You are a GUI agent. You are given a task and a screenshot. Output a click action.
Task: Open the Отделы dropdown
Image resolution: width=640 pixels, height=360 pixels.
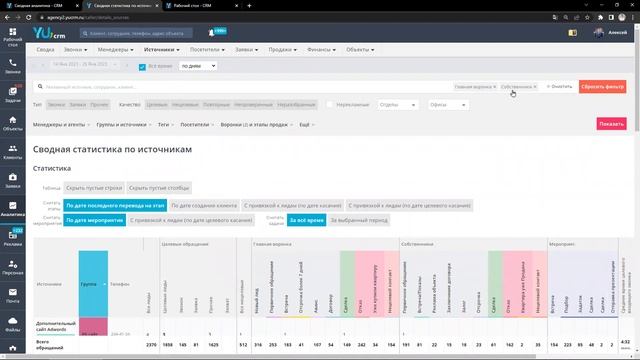398,105
